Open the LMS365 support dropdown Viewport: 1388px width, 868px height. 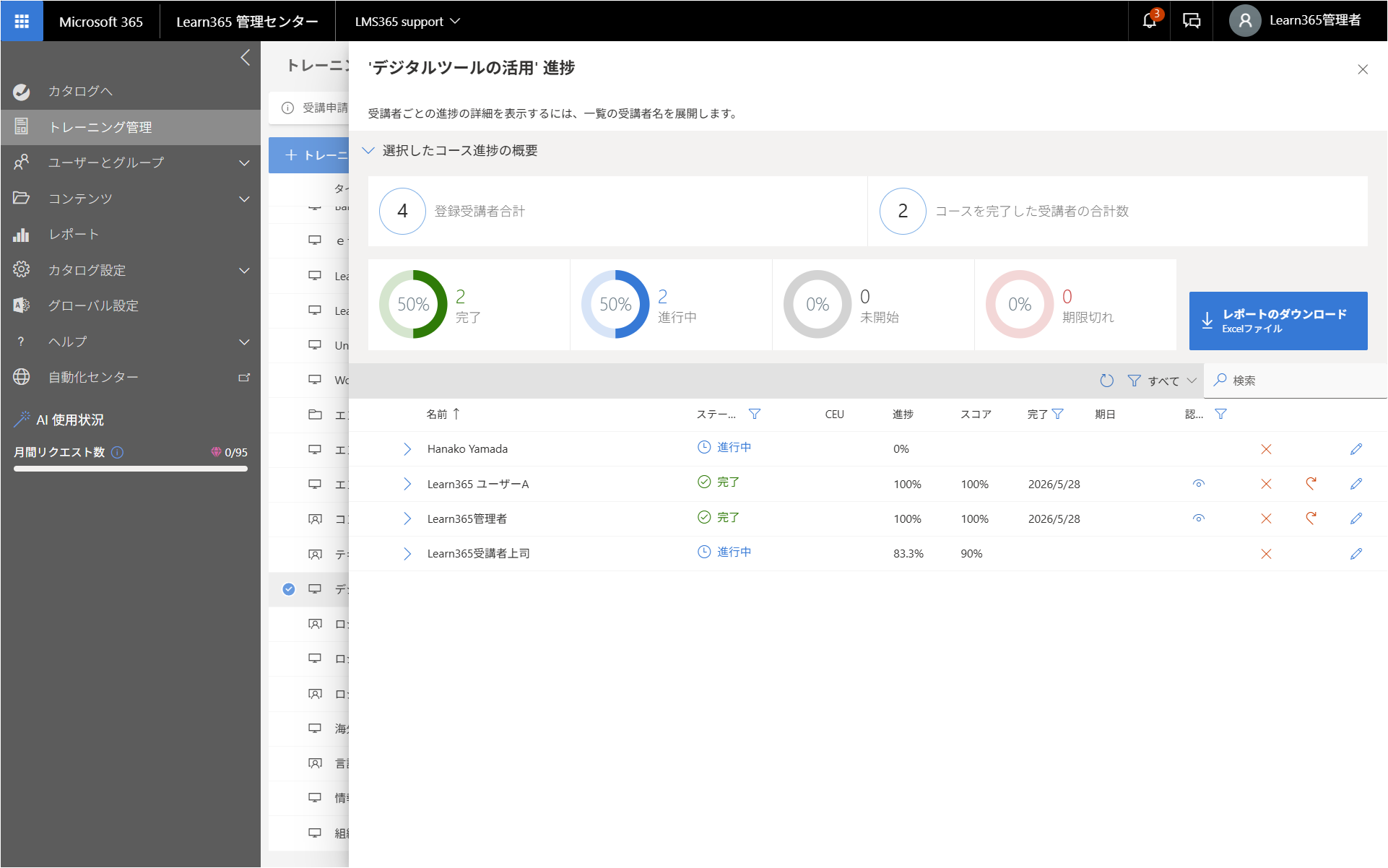(x=407, y=22)
